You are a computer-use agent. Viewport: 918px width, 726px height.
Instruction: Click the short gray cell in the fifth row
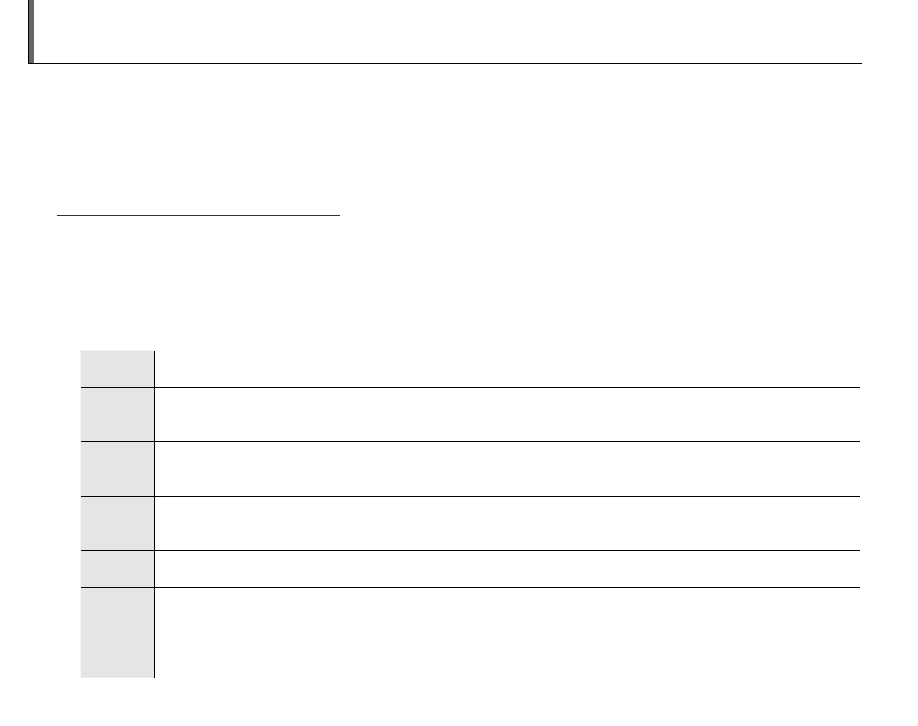pyautogui.click(x=118, y=568)
